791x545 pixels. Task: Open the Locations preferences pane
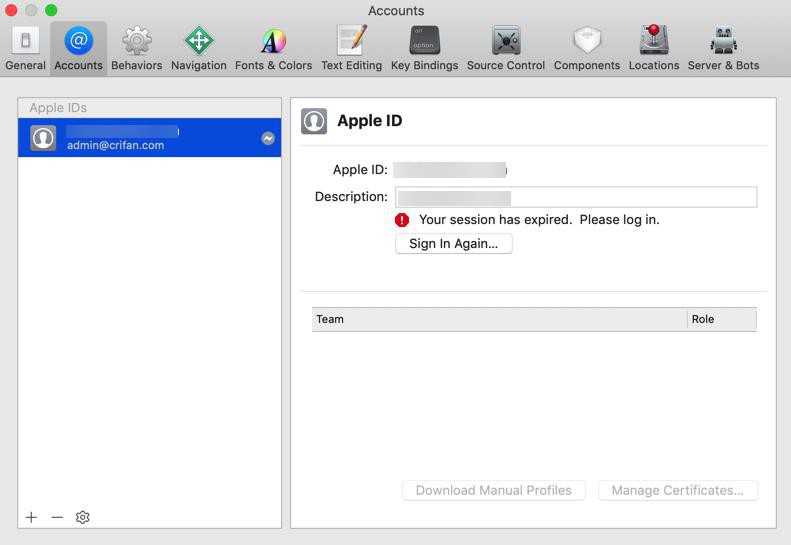[x=654, y=49]
